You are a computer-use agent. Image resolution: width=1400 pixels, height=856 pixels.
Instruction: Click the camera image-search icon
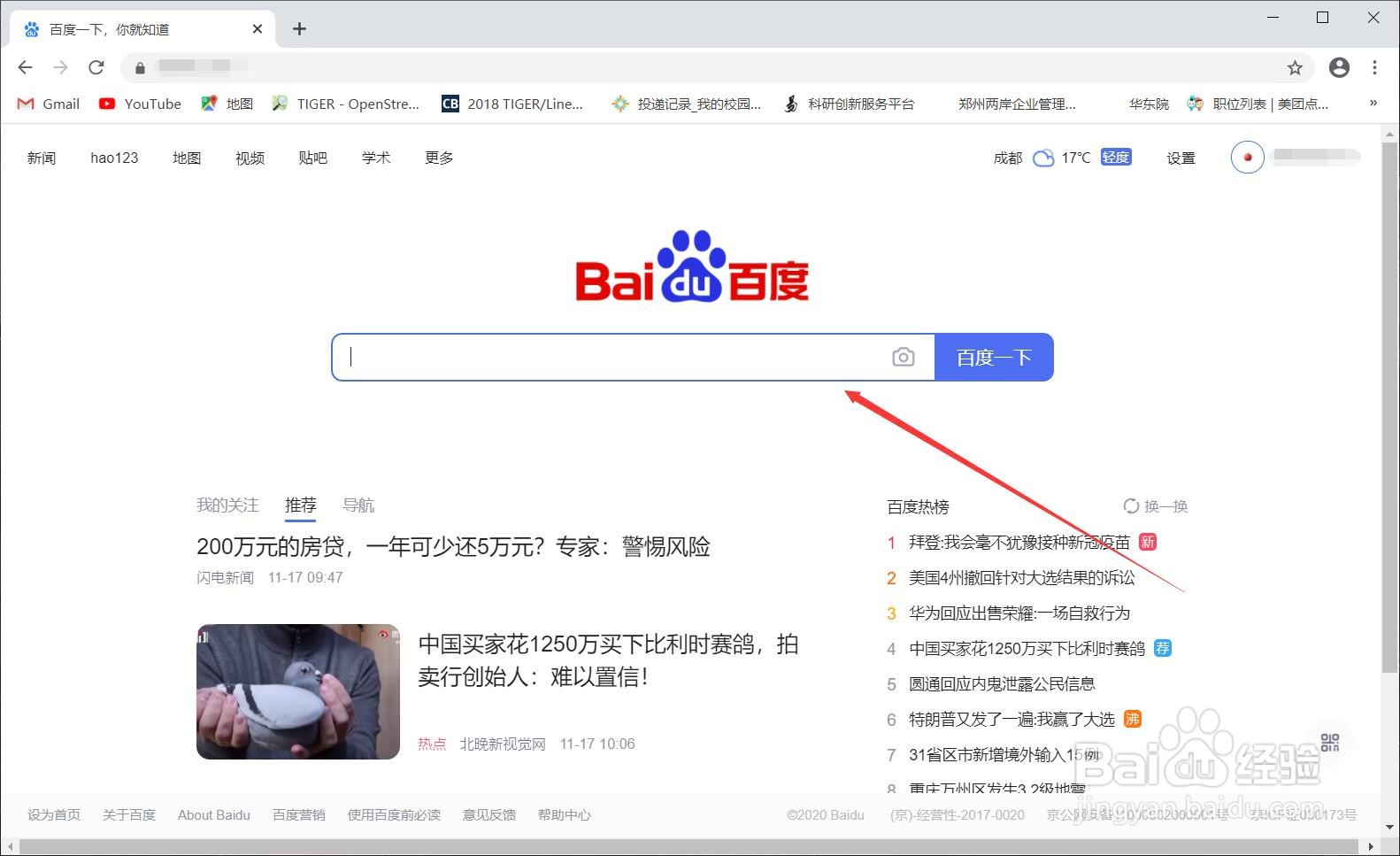click(904, 357)
